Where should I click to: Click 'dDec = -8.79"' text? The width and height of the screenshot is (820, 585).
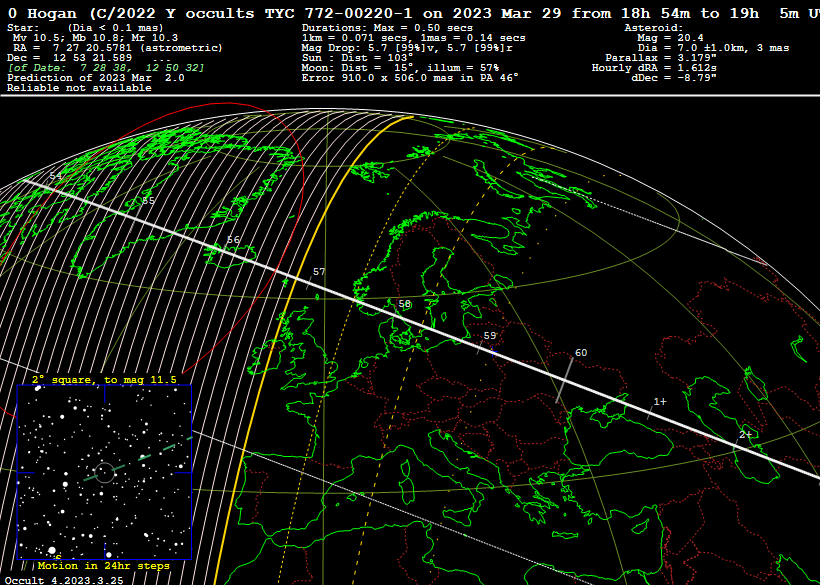tap(674, 78)
